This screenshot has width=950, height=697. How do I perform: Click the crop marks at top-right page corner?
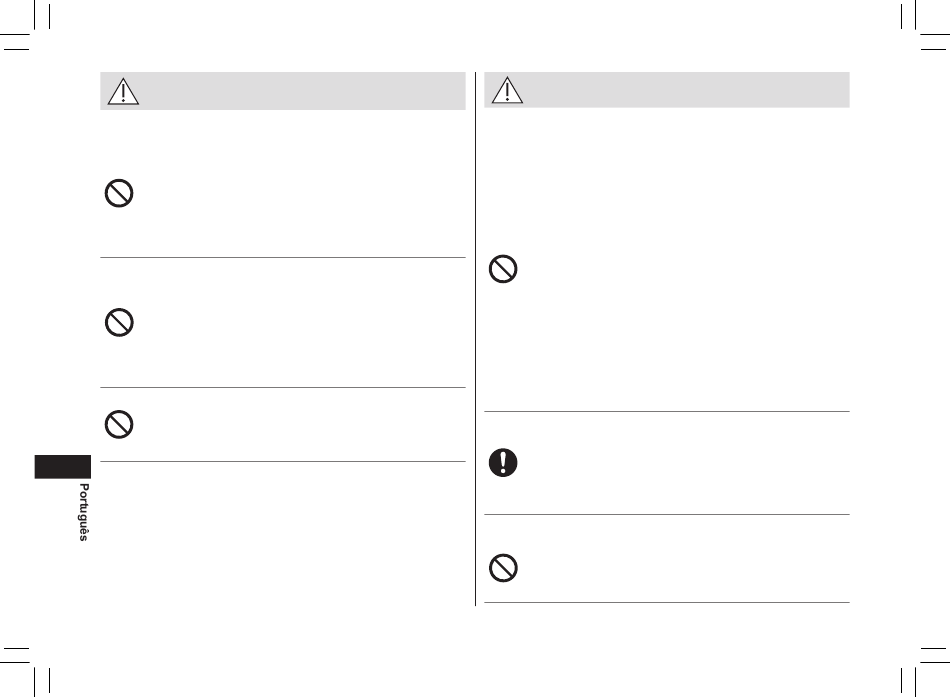coord(924,25)
